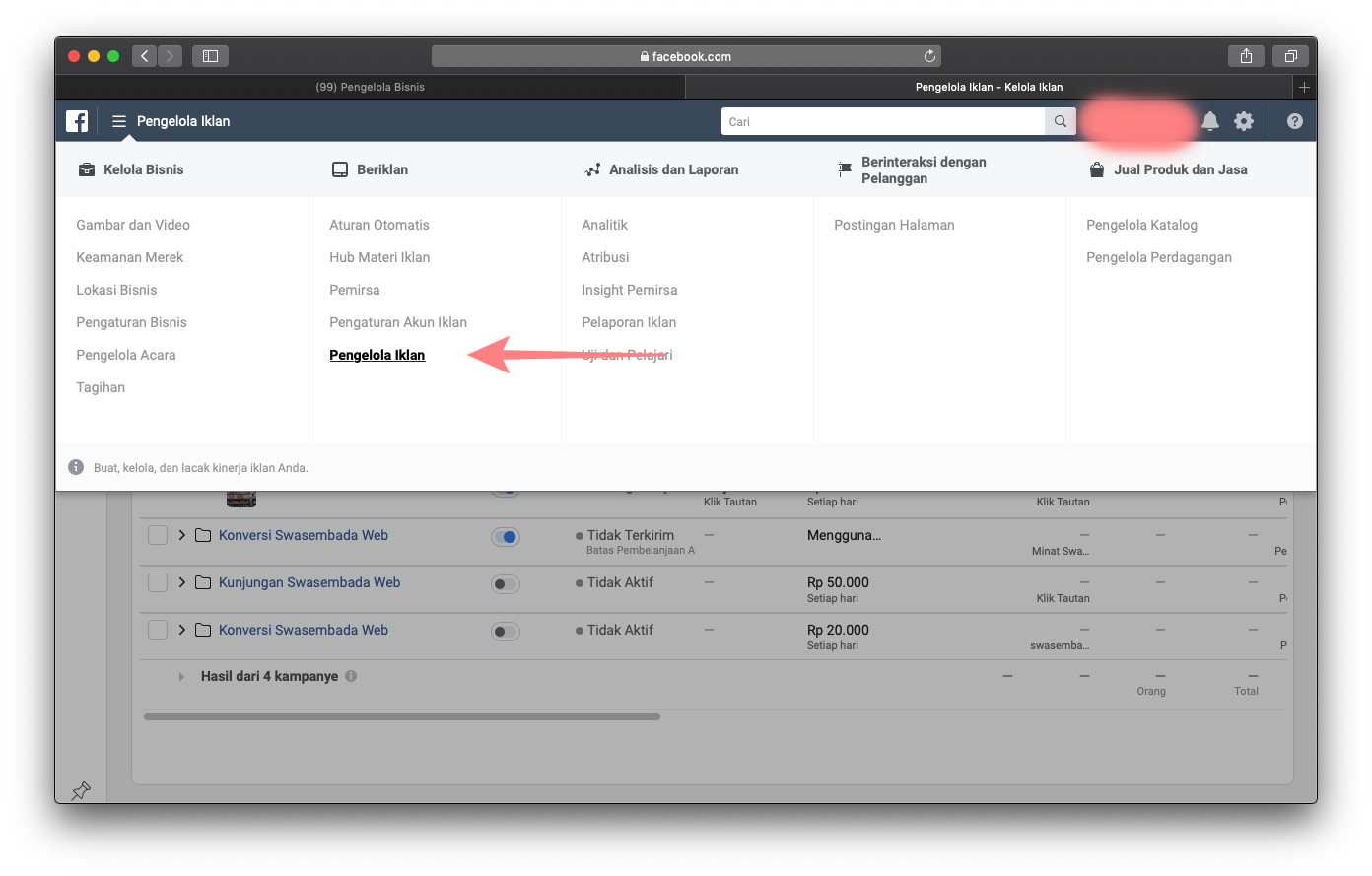
Task: Open Pengaturan Bisnis menu item
Action: tap(131, 322)
